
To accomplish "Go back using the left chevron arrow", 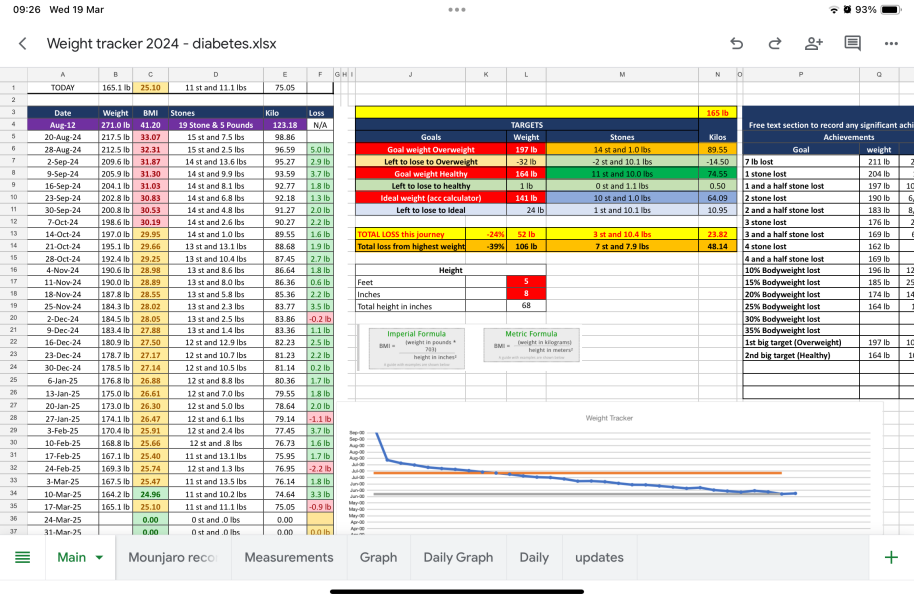I will pos(24,44).
